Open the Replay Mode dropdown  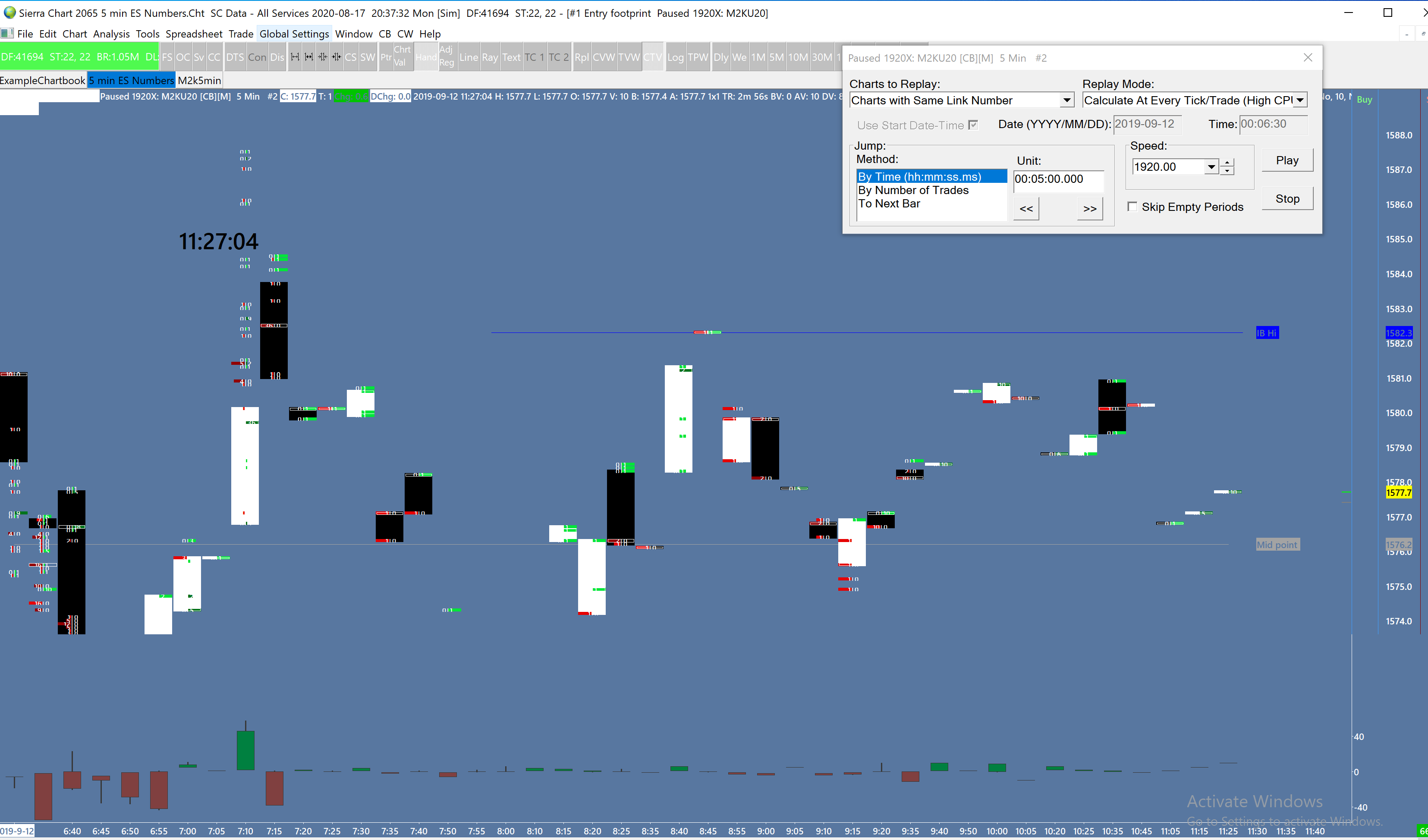click(1300, 100)
